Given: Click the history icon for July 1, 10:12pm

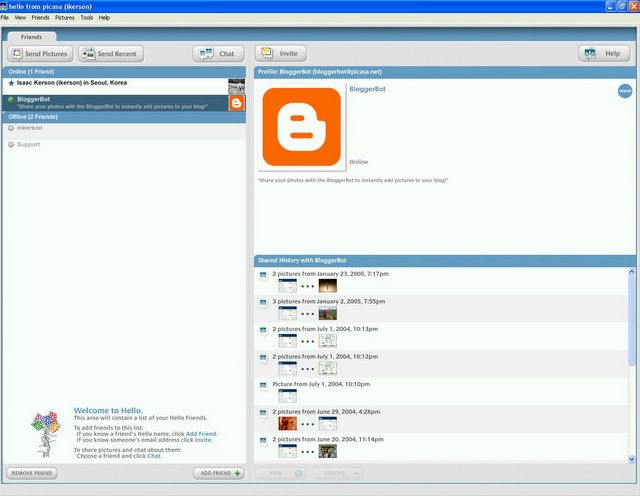Looking at the screenshot, I should coord(263,358).
